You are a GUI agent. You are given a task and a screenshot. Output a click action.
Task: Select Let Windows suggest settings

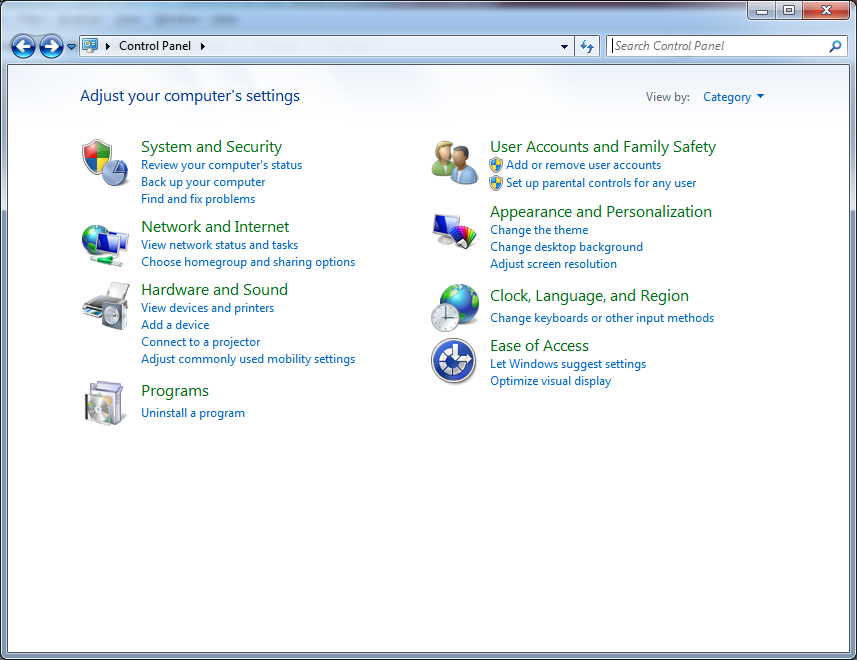[568, 364]
